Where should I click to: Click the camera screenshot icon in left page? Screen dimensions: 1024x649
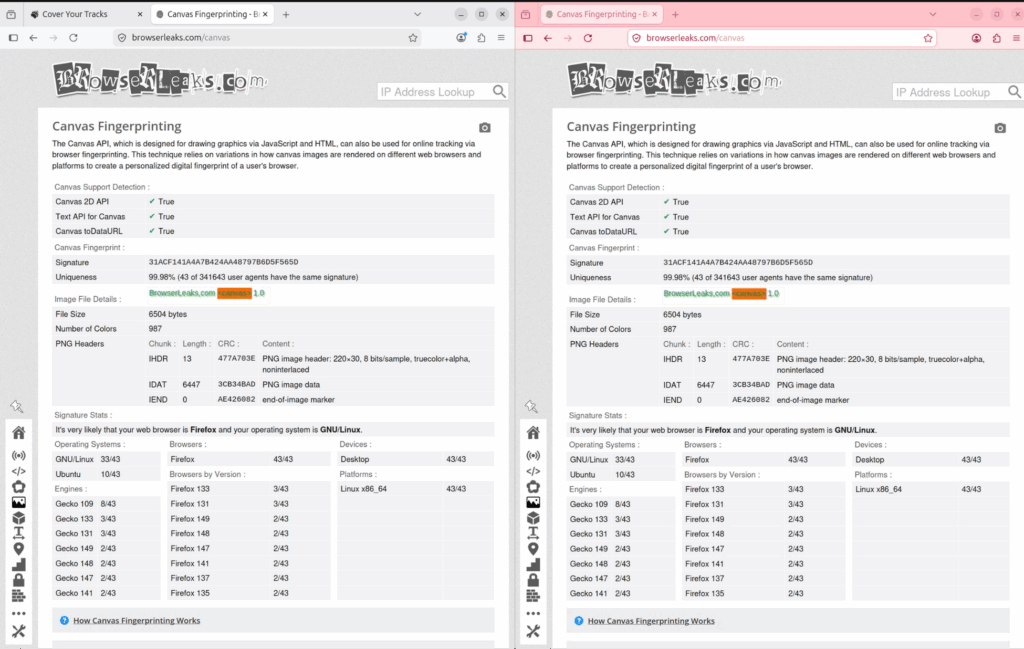485,127
